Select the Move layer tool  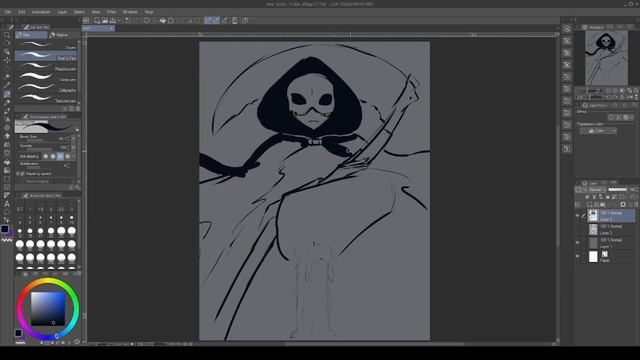click(7, 60)
